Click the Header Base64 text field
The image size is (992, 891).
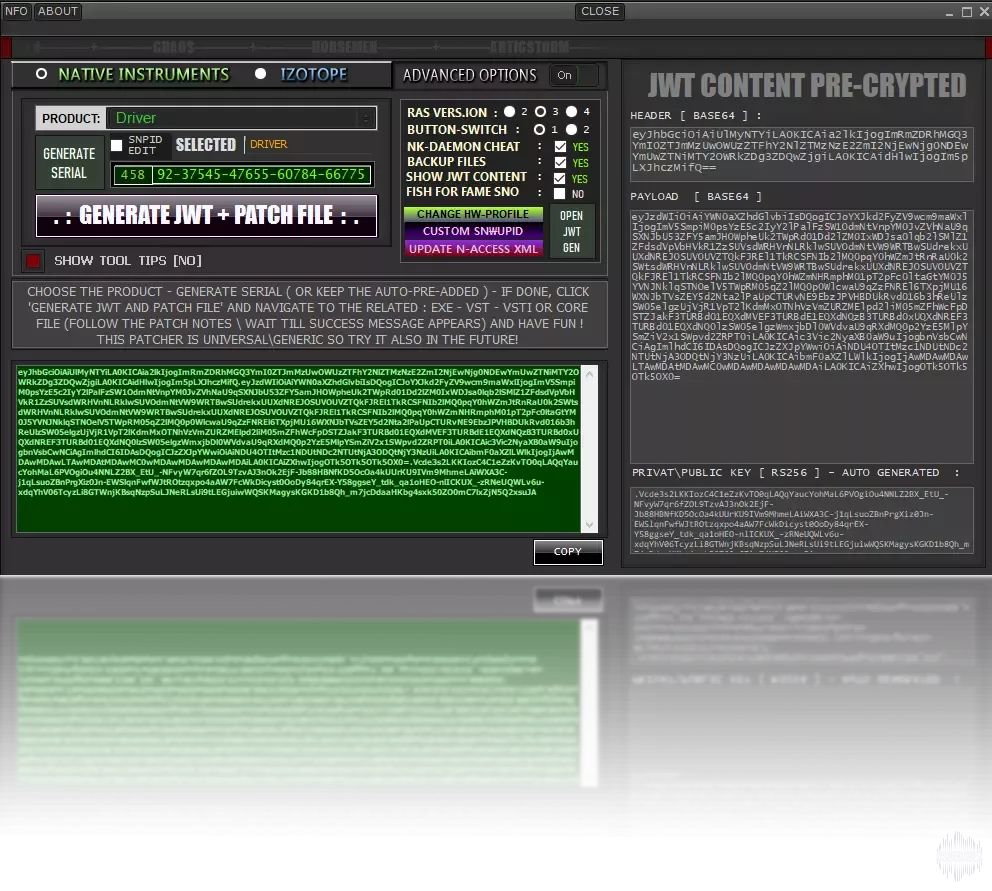point(801,154)
